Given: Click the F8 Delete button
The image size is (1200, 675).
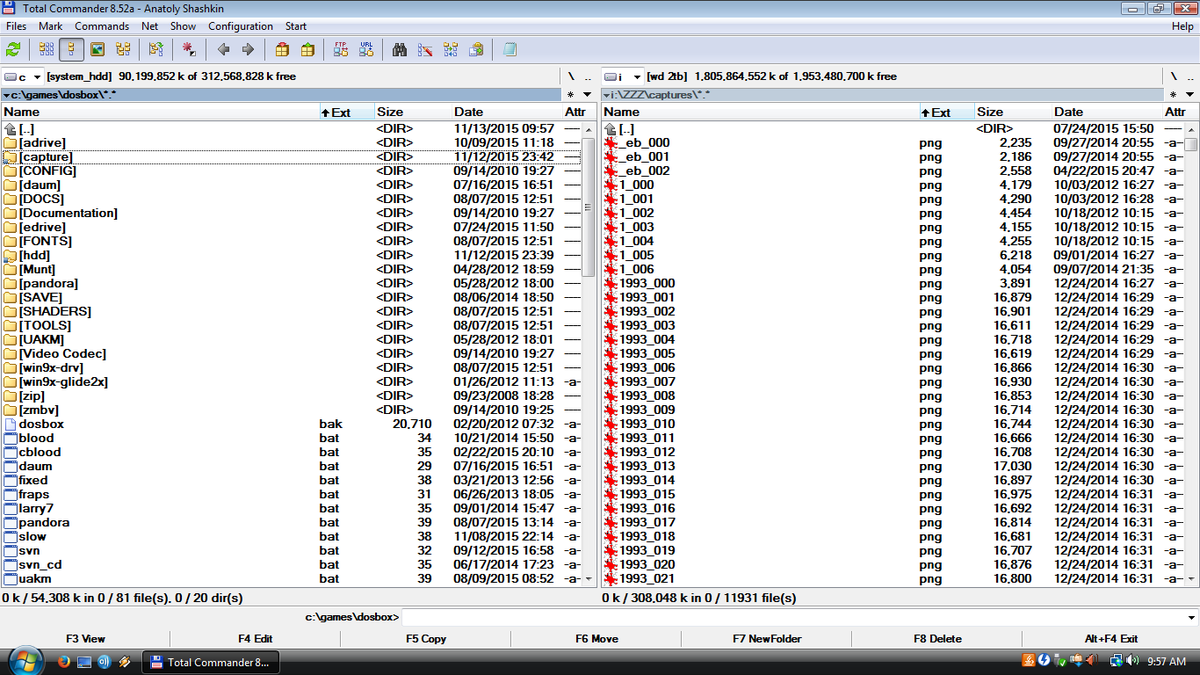Looking at the screenshot, I should [938, 638].
